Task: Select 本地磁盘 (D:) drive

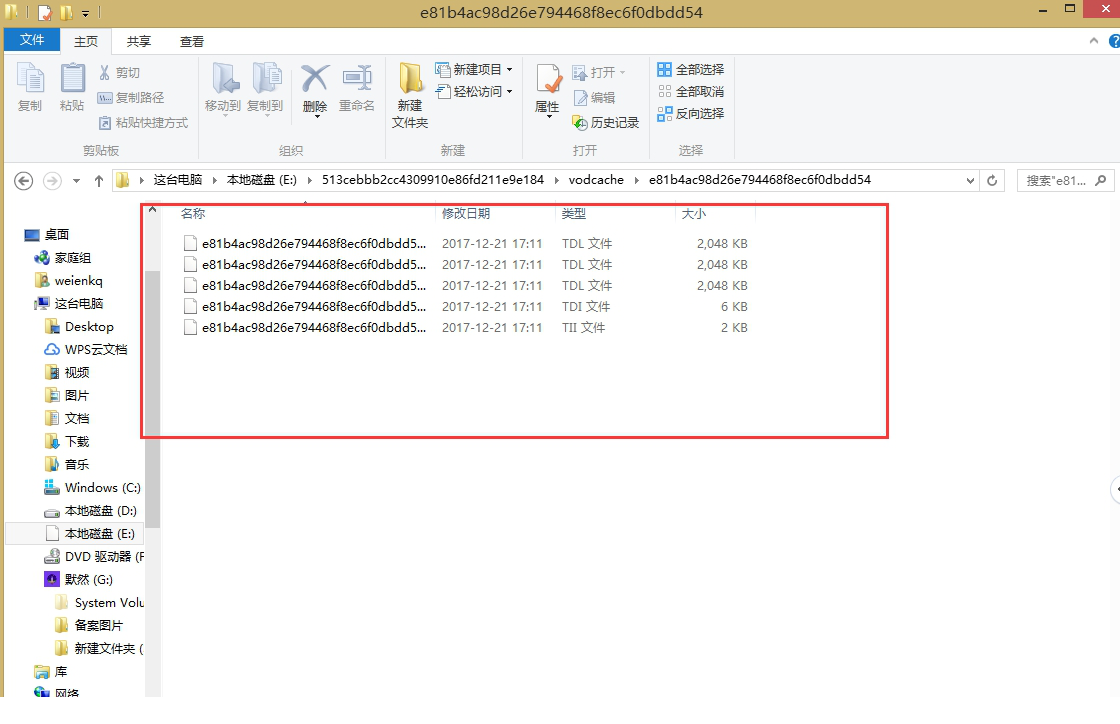Action: point(90,511)
